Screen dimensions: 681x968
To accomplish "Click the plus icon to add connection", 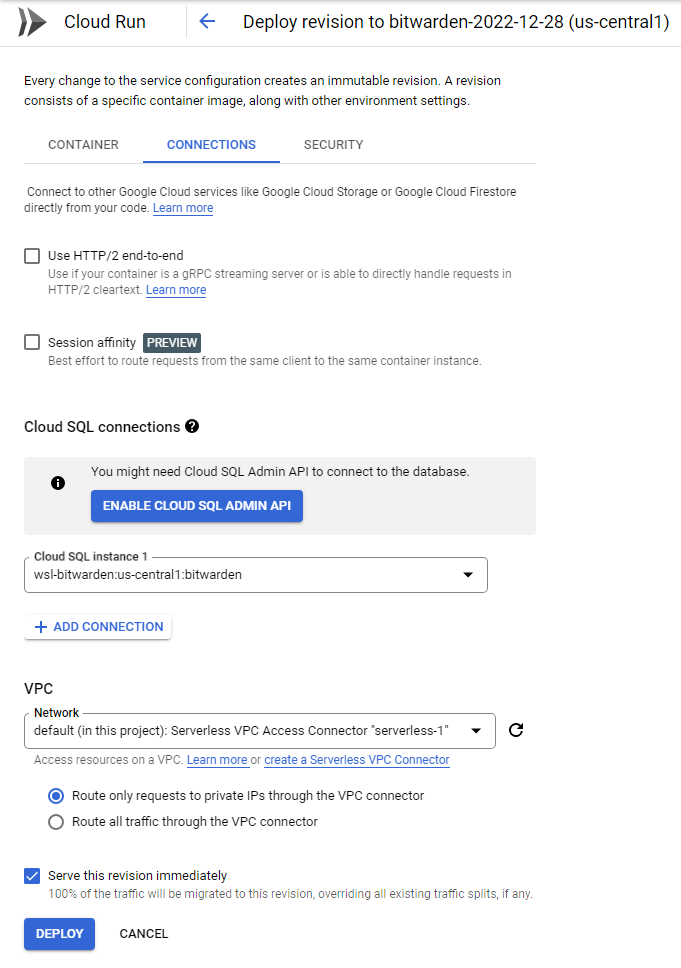I will coord(41,627).
